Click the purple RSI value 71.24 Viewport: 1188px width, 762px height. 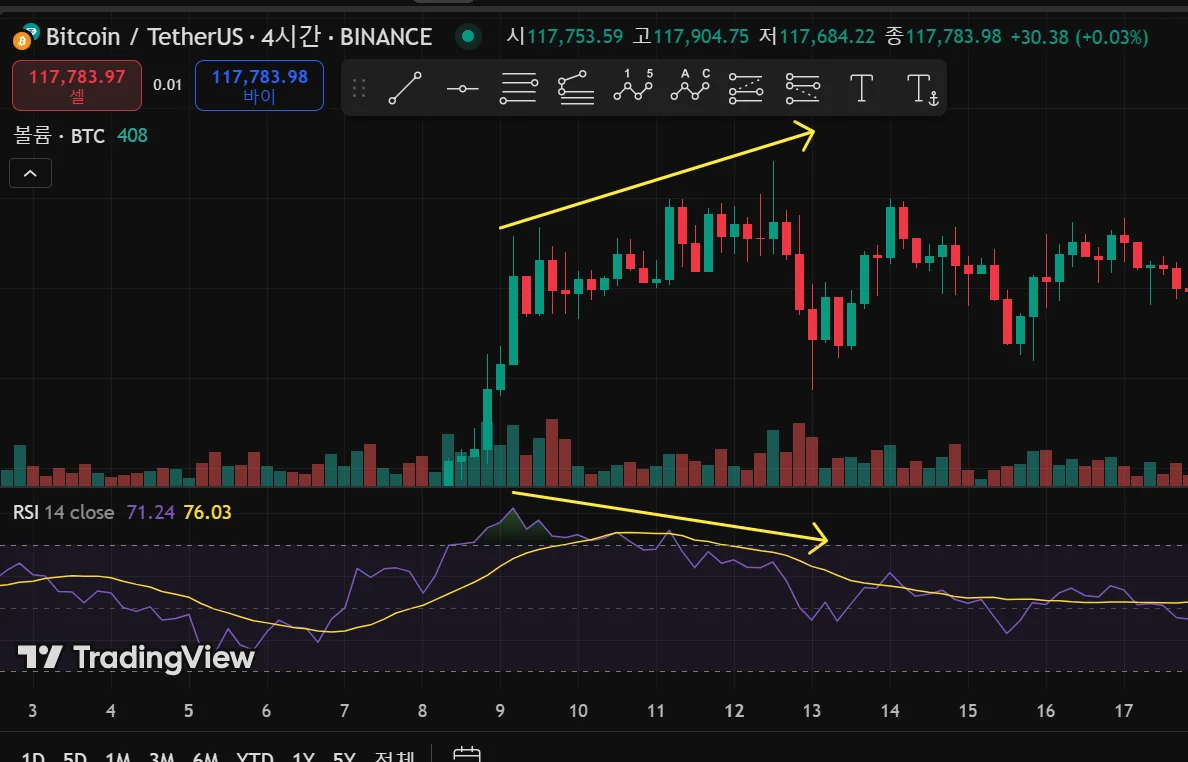point(151,512)
